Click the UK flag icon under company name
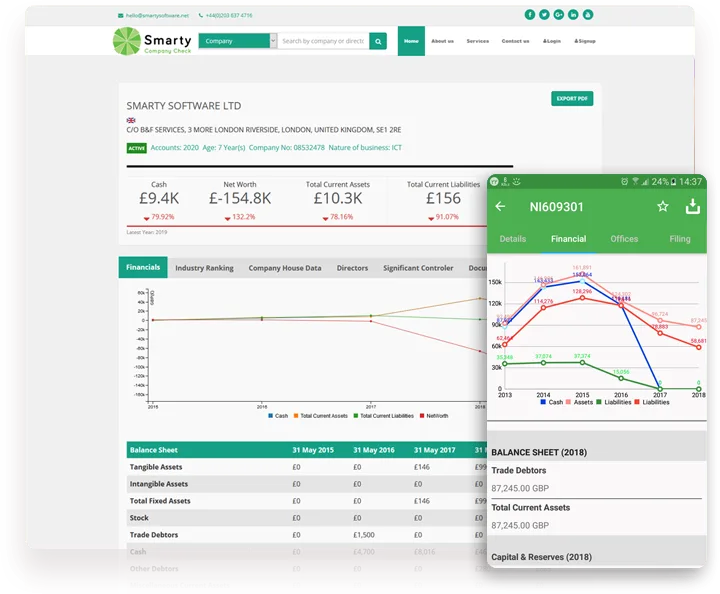Viewport: 720px width, 594px height. [x=131, y=120]
